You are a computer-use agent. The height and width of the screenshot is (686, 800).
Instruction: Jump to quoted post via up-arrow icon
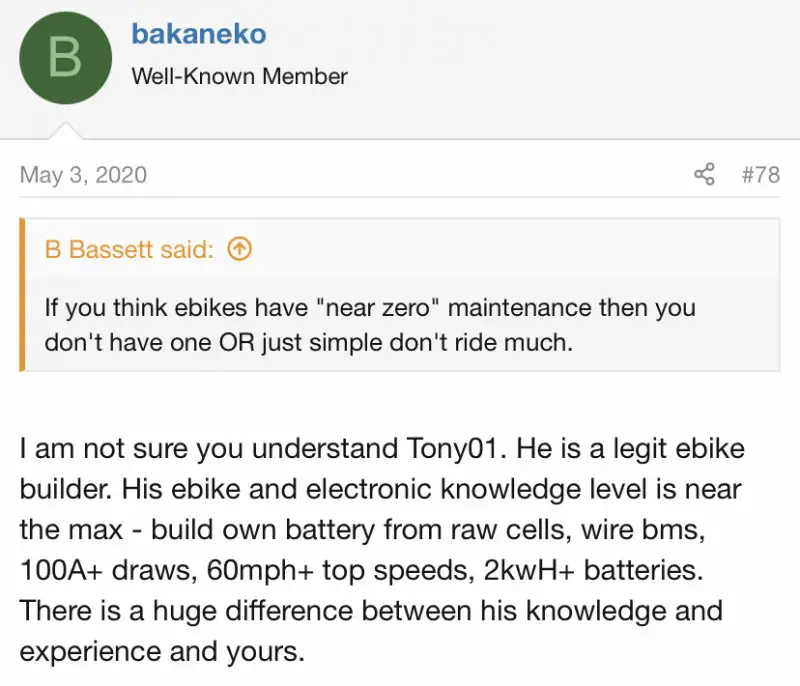coord(239,249)
